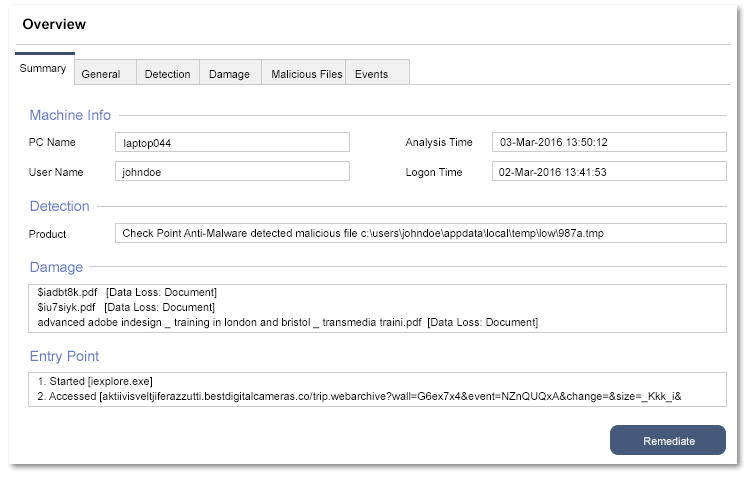Click the Entry Point section heading

click(x=64, y=356)
